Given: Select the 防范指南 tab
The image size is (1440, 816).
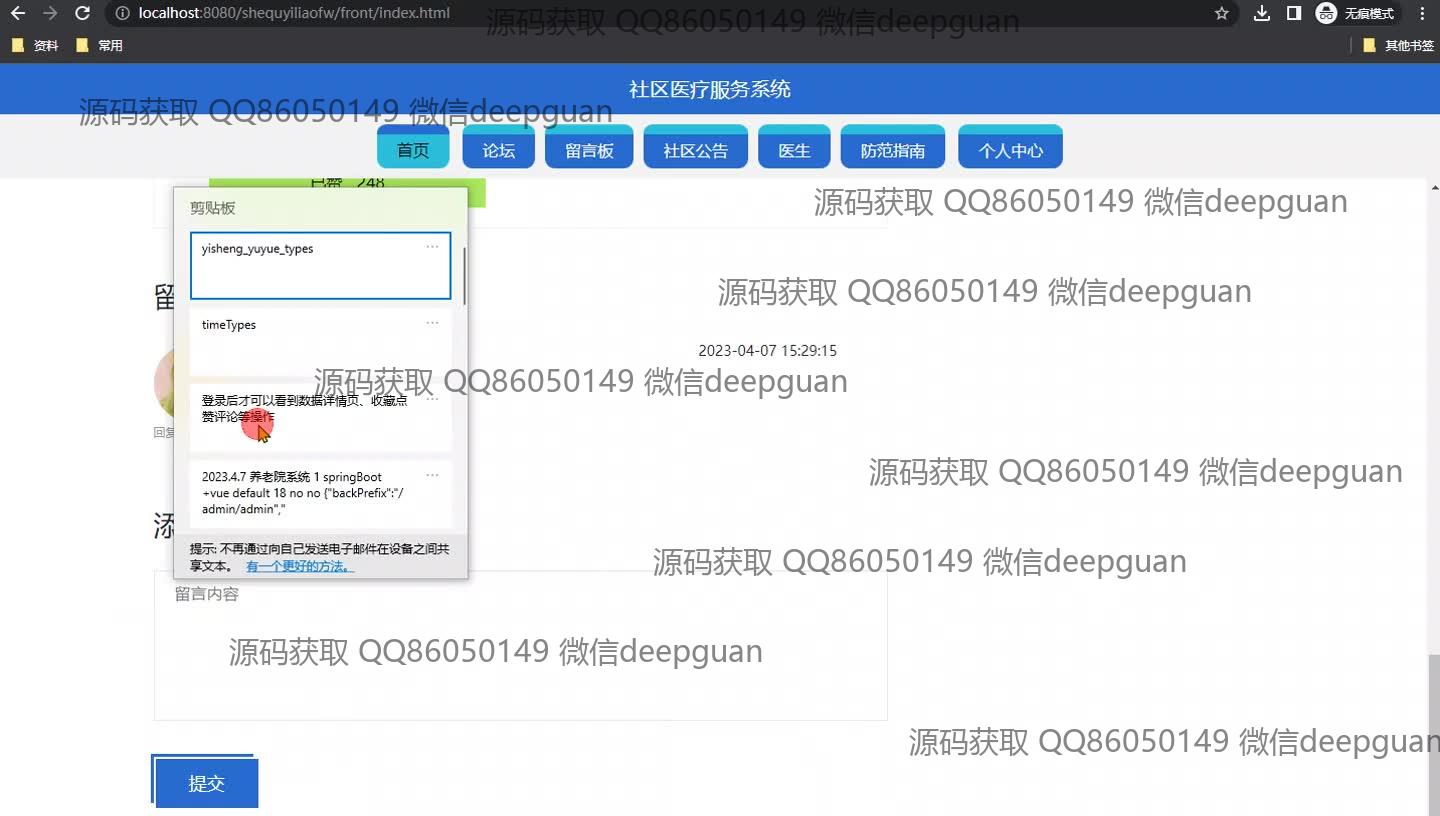Looking at the screenshot, I should pos(892,151).
